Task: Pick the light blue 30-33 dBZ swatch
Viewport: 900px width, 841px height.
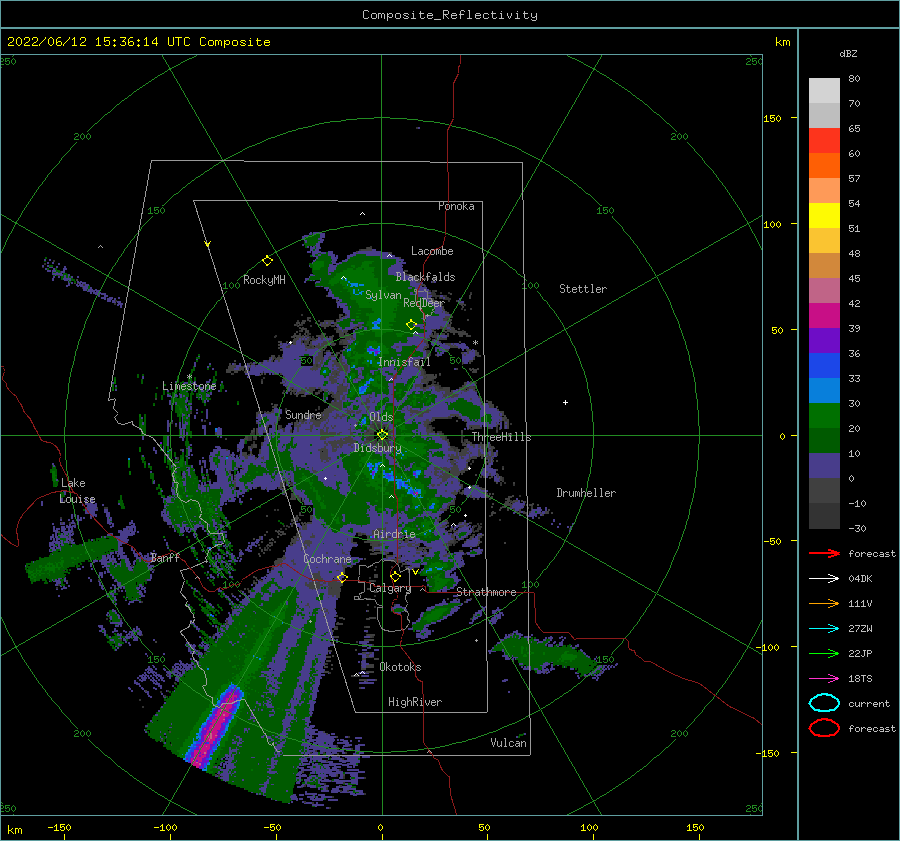Action: (824, 390)
